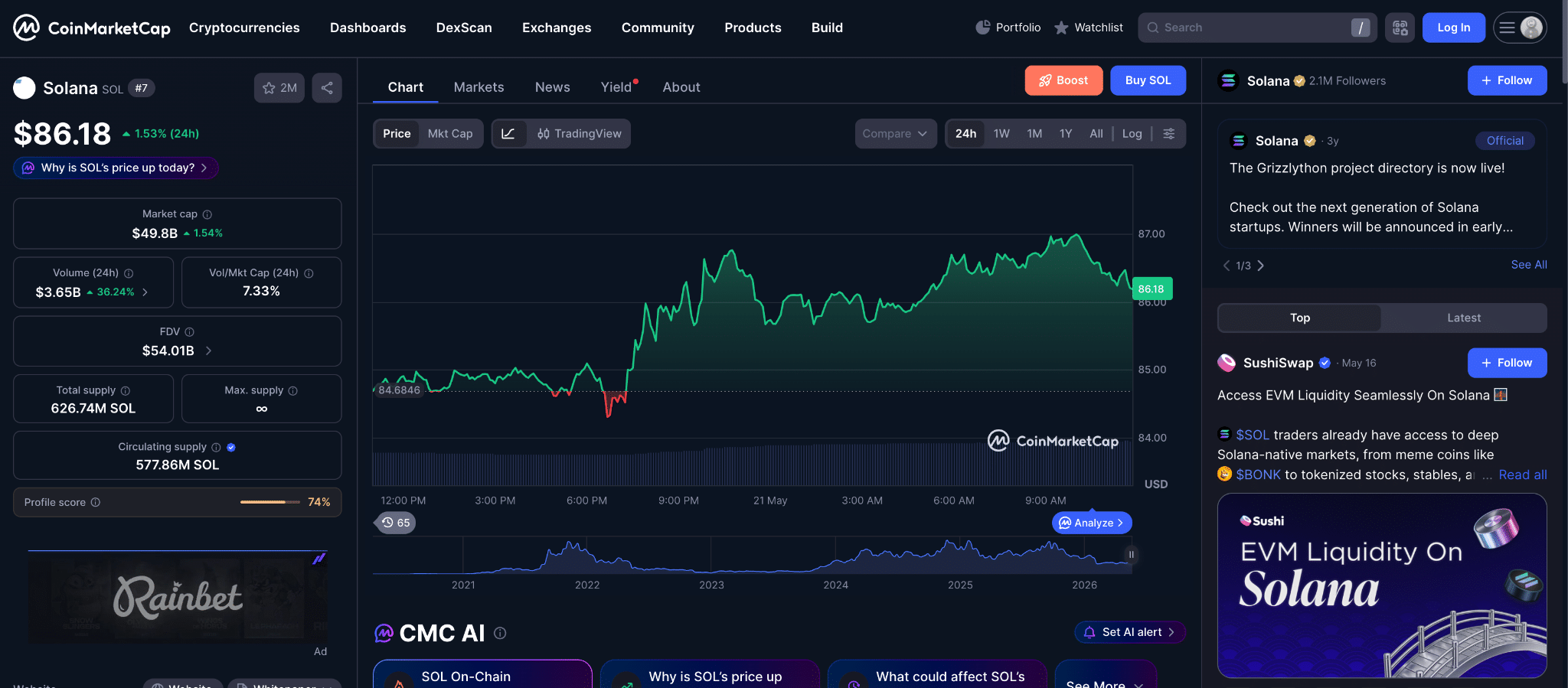Click Volume (24h) info icon
The height and width of the screenshot is (688, 1568).
click(x=129, y=273)
